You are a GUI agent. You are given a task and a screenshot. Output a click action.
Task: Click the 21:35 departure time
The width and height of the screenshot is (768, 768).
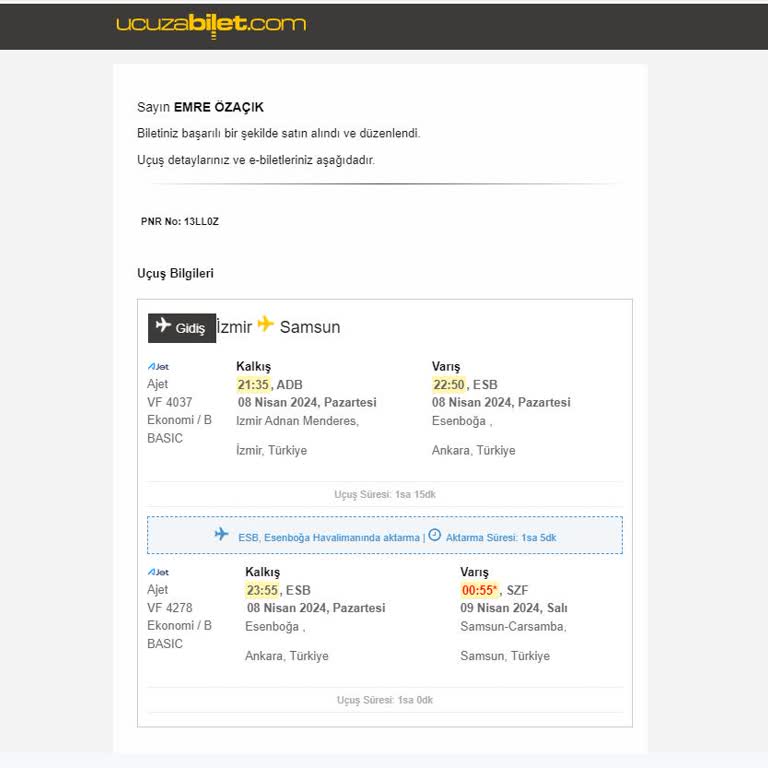253,385
